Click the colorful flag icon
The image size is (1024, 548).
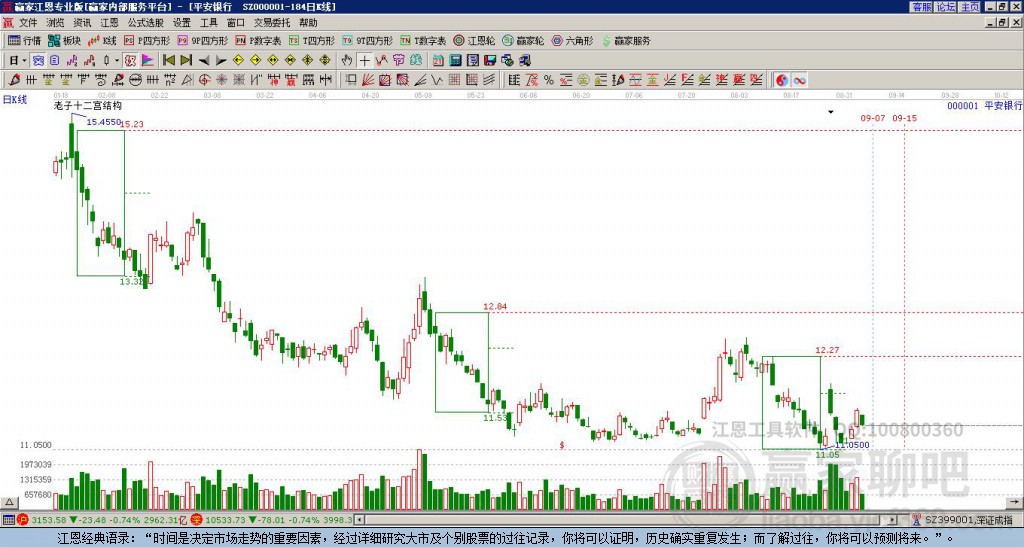[x=148, y=61]
